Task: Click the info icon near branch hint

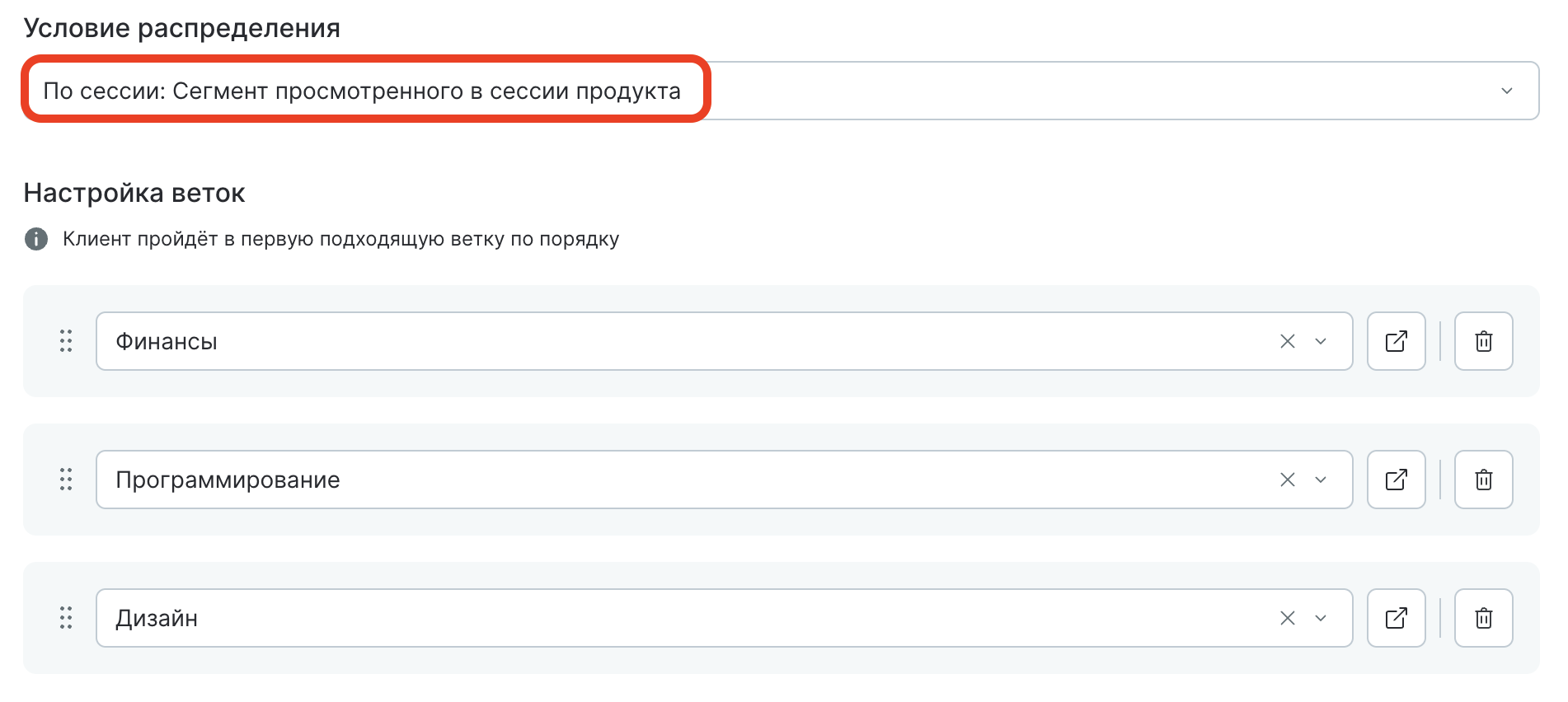Action: coord(36,239)
